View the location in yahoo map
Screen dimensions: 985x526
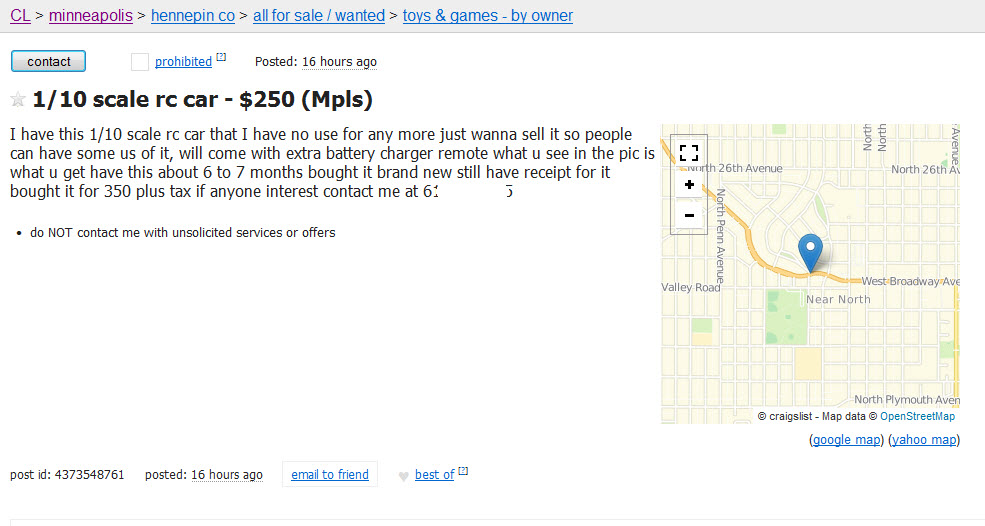pos(924,439)
